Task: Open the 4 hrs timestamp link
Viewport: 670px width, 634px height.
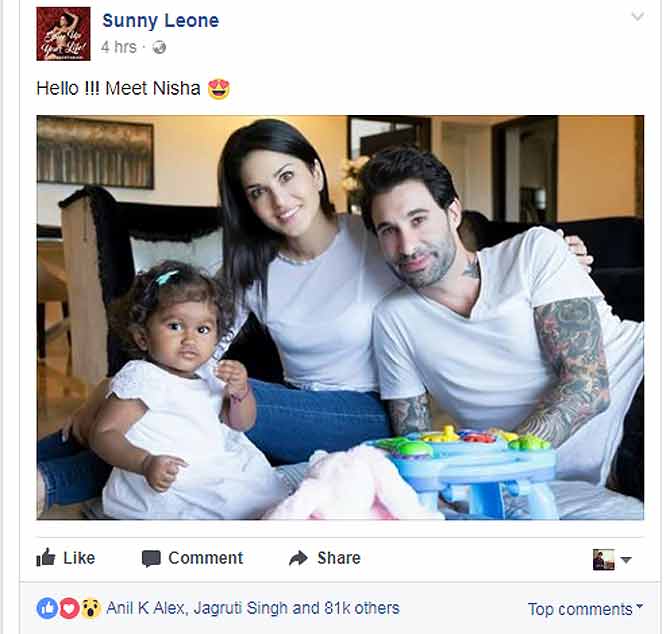Action: pos(119,47)
